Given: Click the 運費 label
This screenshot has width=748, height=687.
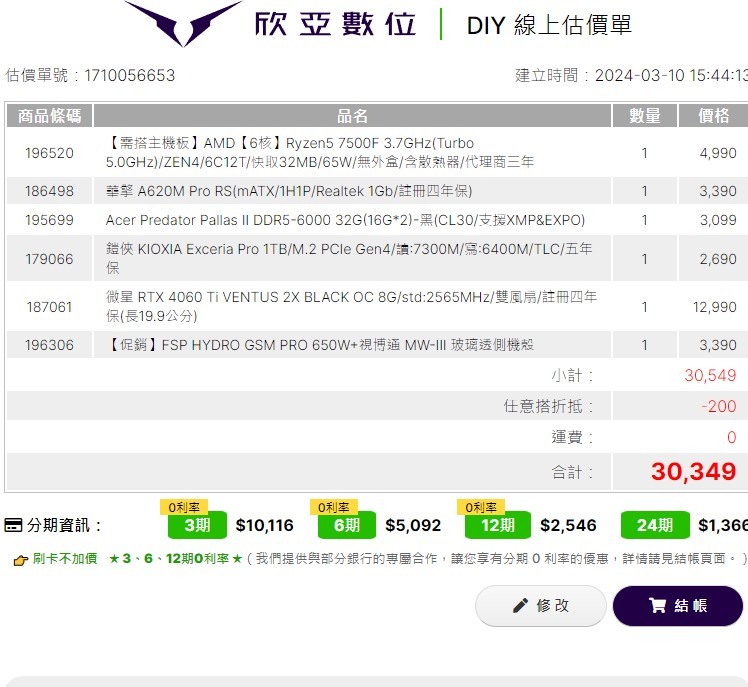Looking at the screenshot, I should point(572,437).
